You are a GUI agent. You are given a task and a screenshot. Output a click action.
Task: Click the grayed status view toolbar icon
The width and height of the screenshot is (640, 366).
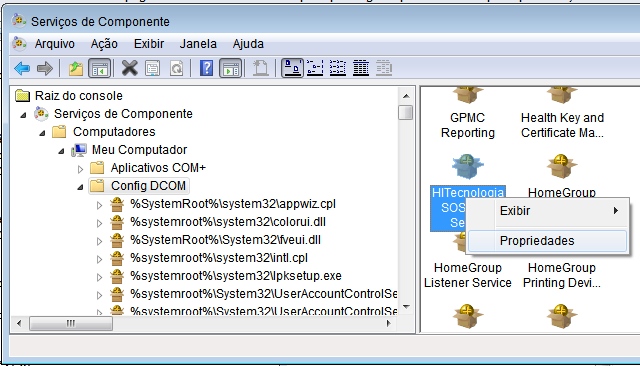(x=384, y=68)
